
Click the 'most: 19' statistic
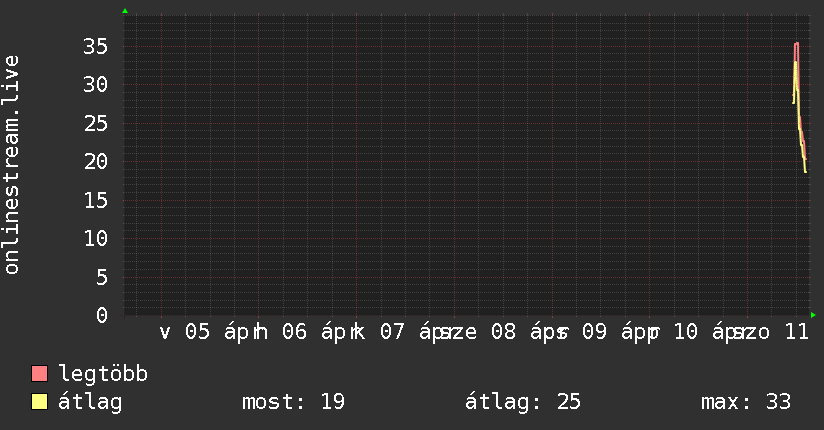pyautogui.click(x=293, y=402)
